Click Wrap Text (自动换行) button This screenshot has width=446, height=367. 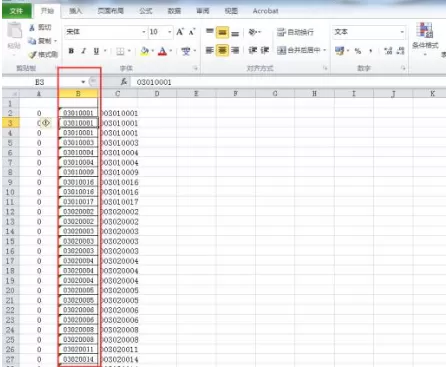[295, 32]
